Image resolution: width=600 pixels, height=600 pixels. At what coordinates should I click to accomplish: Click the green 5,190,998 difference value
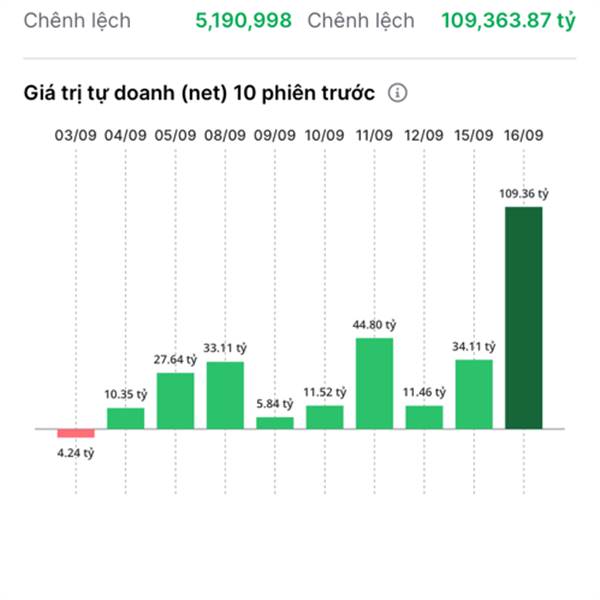tap(243, 21)
